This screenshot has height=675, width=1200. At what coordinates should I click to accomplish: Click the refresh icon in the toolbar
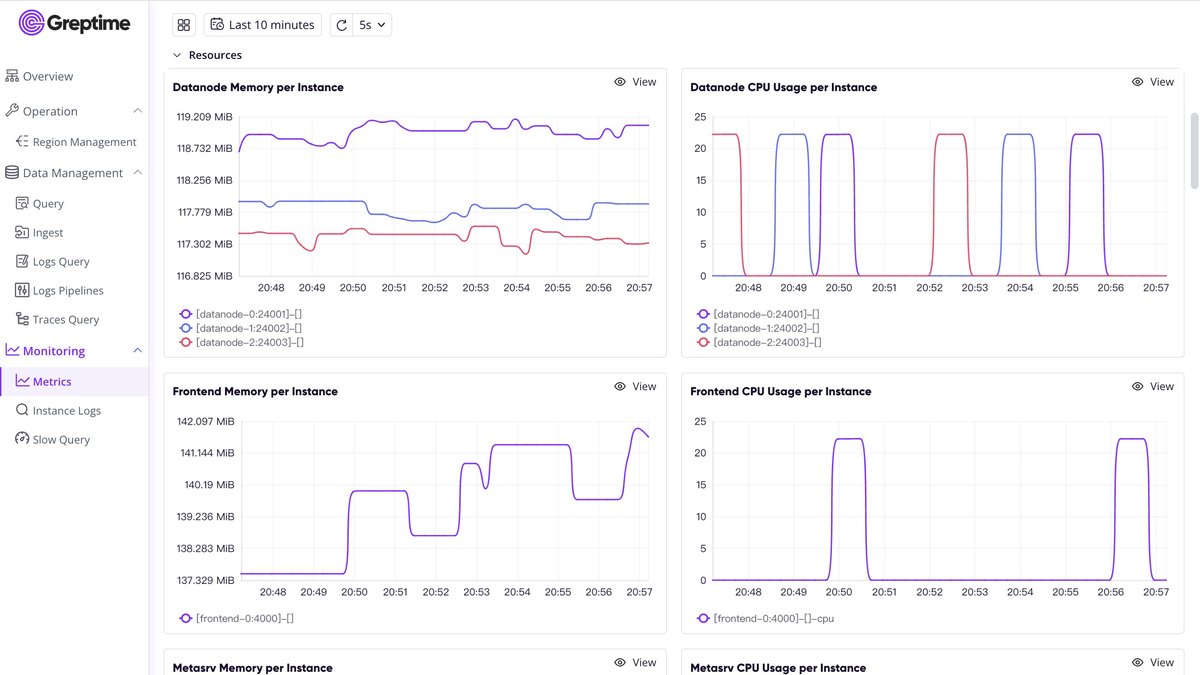pos(342,25)
